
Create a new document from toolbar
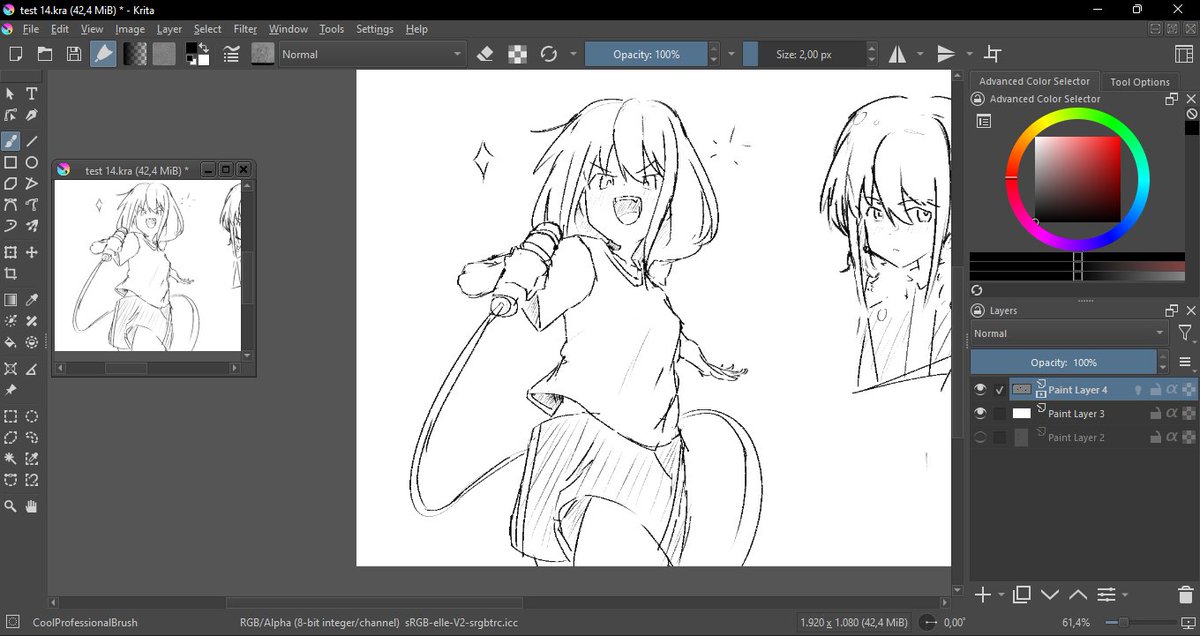[15, 54]
